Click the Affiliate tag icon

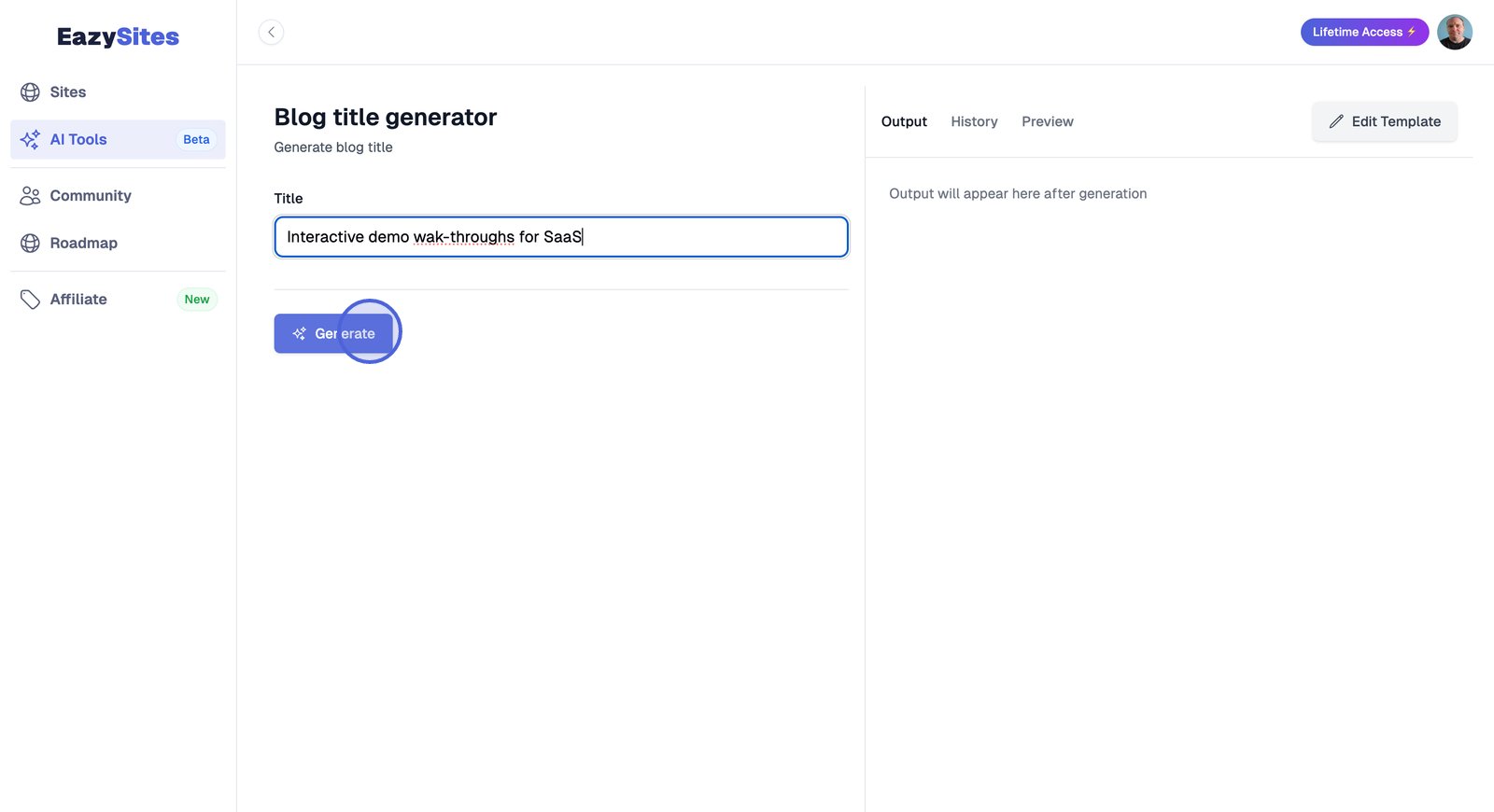[x=30, y=300]
